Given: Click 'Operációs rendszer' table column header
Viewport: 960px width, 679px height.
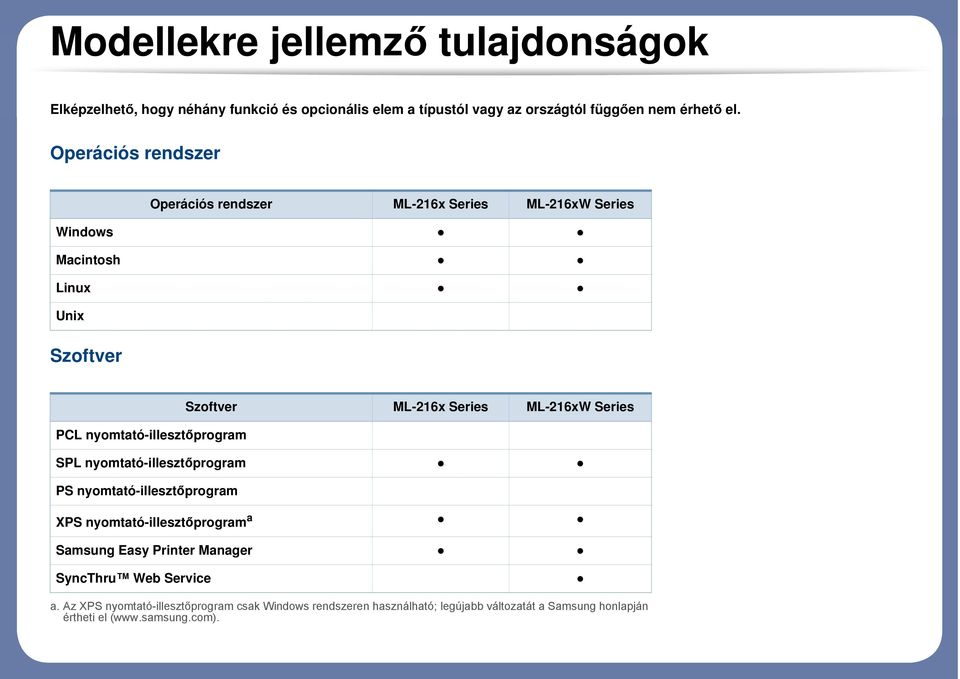Looking at the screenshot, I should coord(211,204).
